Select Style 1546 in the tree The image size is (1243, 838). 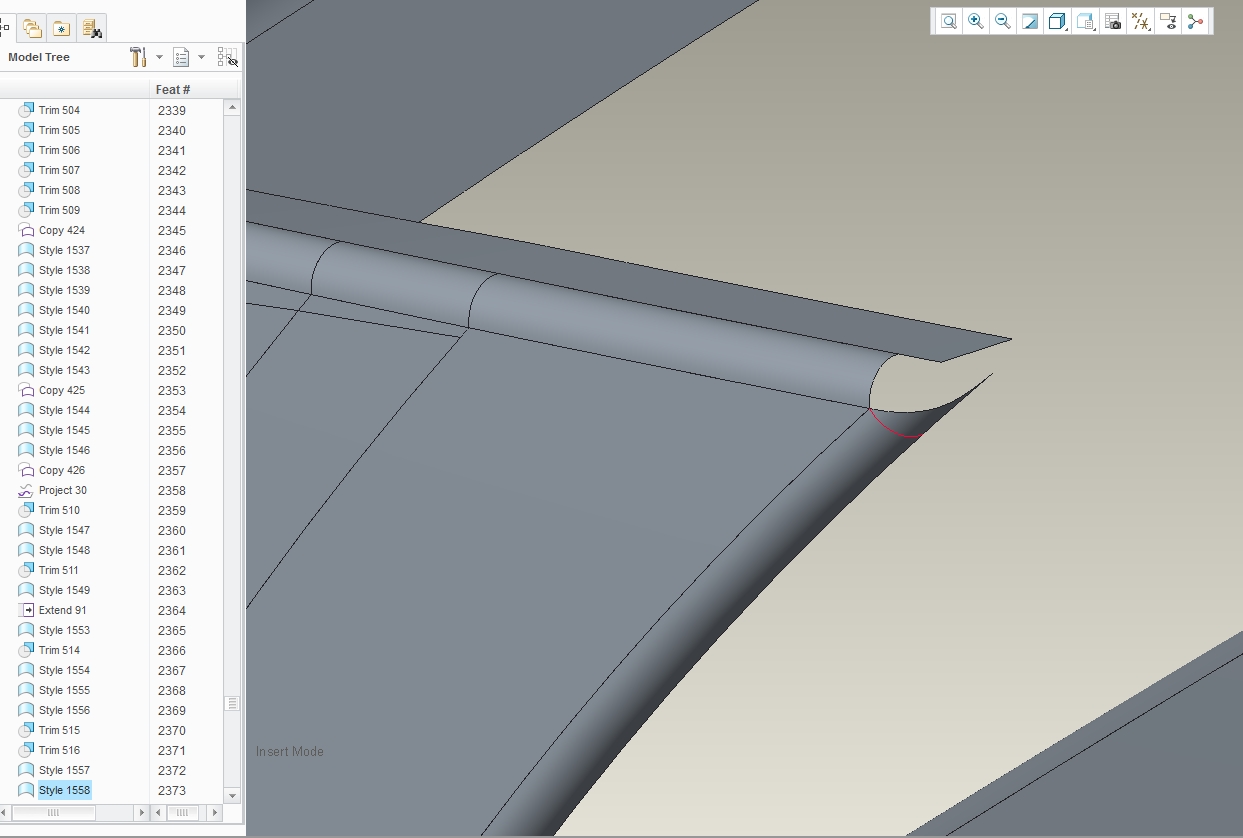pyautogui.click(x=64, y=450)
